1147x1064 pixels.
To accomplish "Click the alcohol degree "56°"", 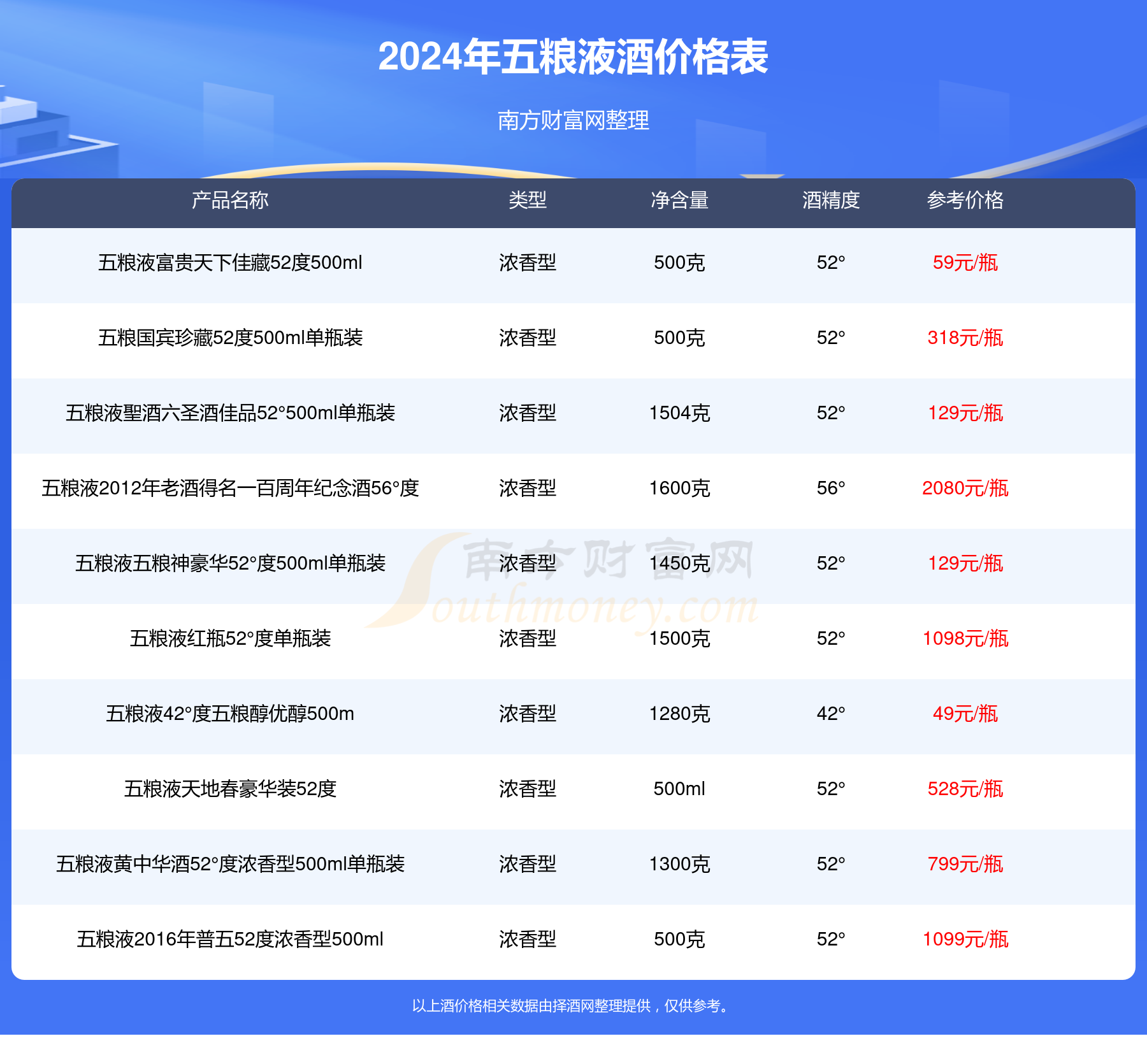I will (x=831, y=488).
